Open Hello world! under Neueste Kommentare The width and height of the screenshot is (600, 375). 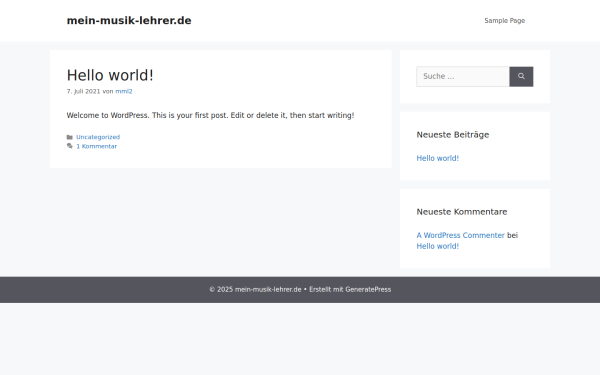tap(437, 246)
